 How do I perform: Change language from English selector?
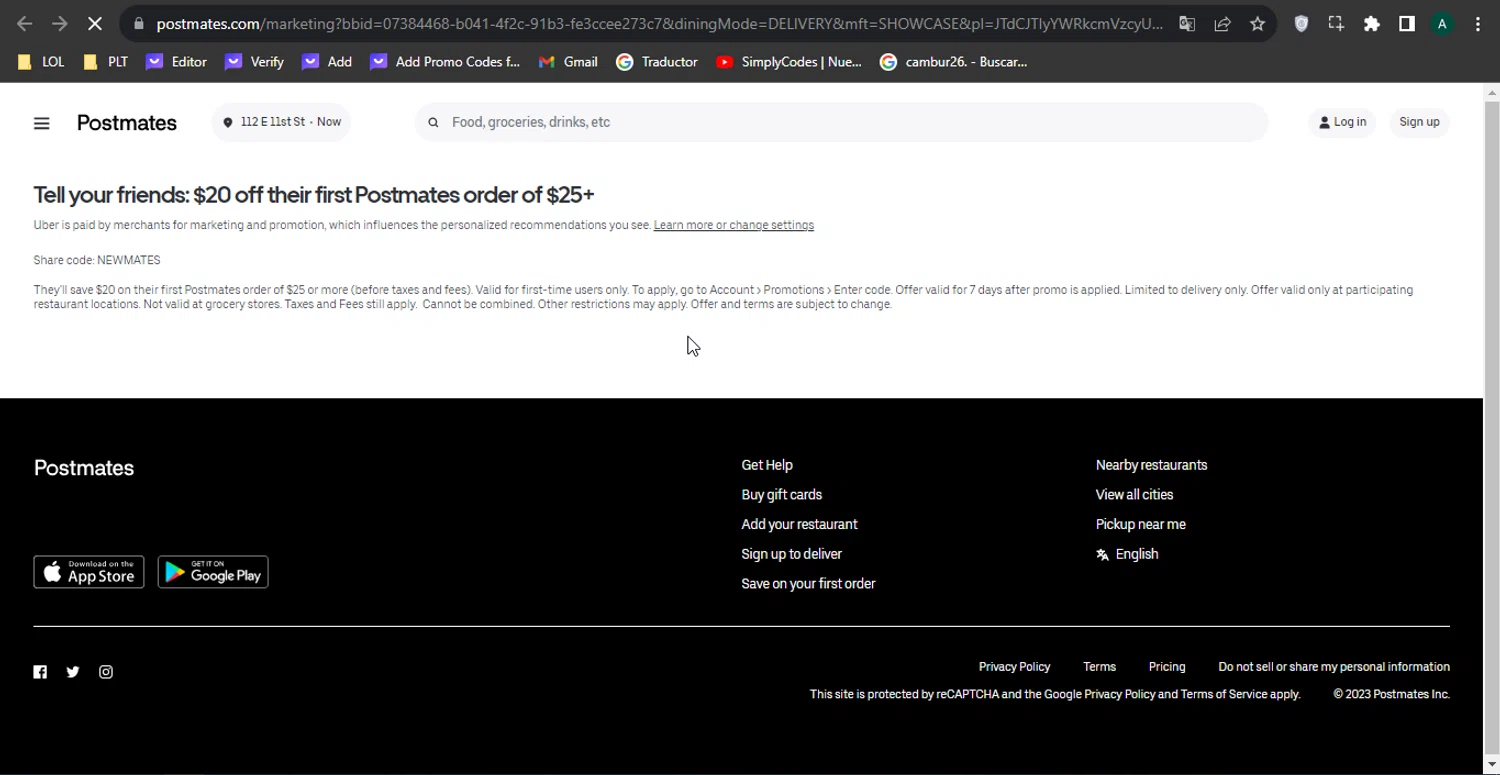tap(1127, 554)
